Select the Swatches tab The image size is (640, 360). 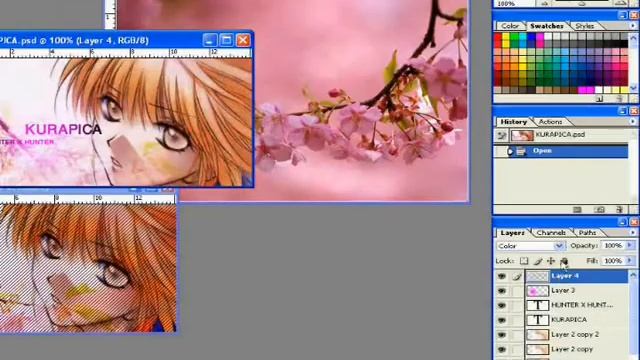click(547, 26)
